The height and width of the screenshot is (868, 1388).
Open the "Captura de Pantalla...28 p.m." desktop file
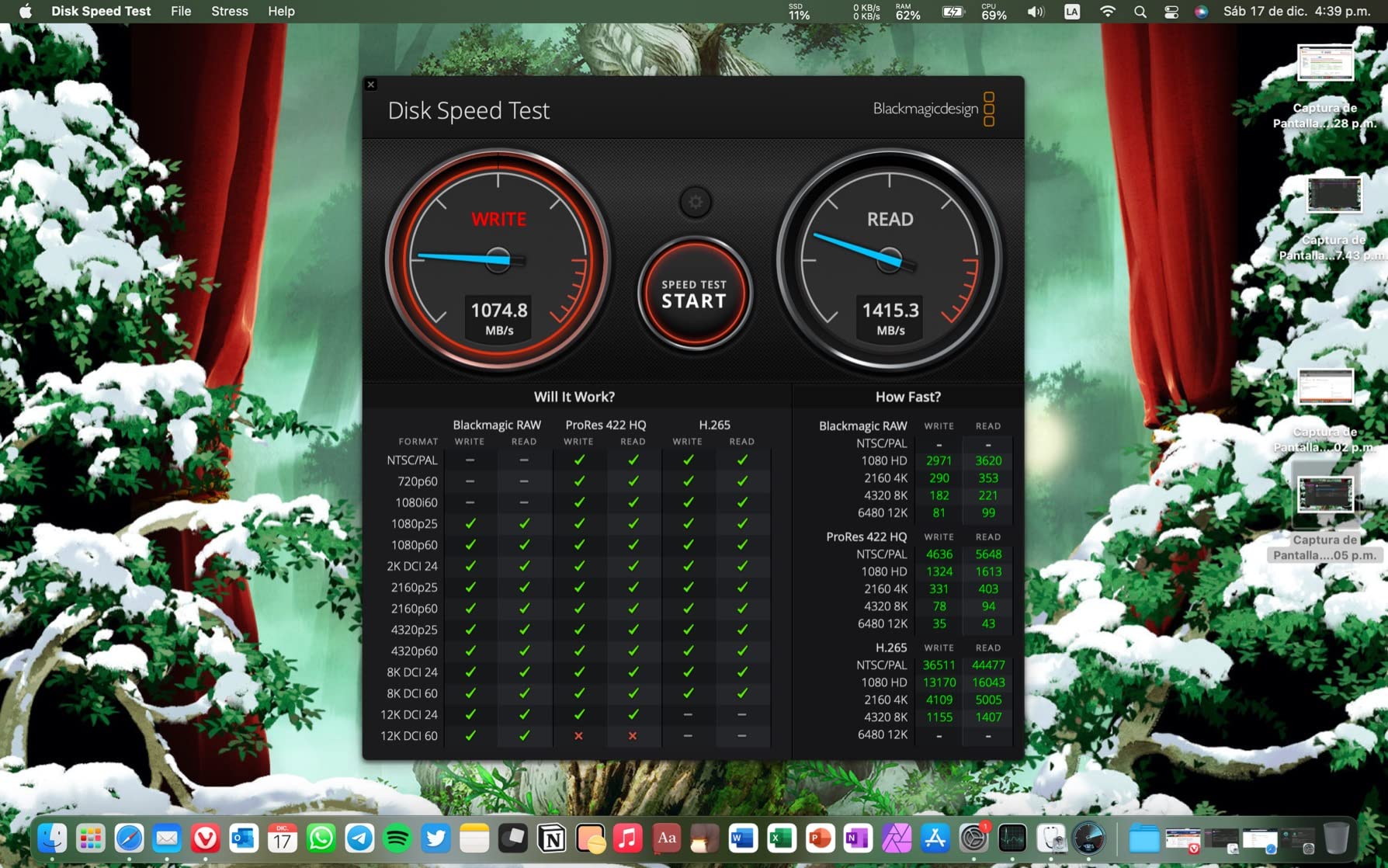pyautogui.click(x=1325, y=85)
